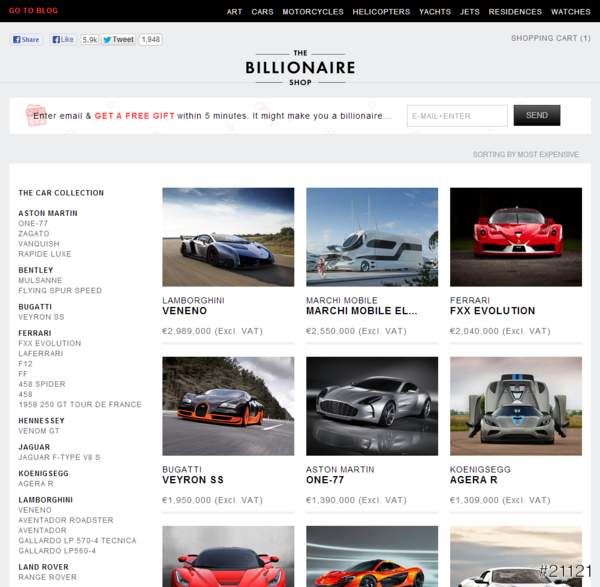Select 1958 250 GT TOUR DE FRANCE
Image resolution: width=600 pixels, height=587 pixels.
click(80, 404)
